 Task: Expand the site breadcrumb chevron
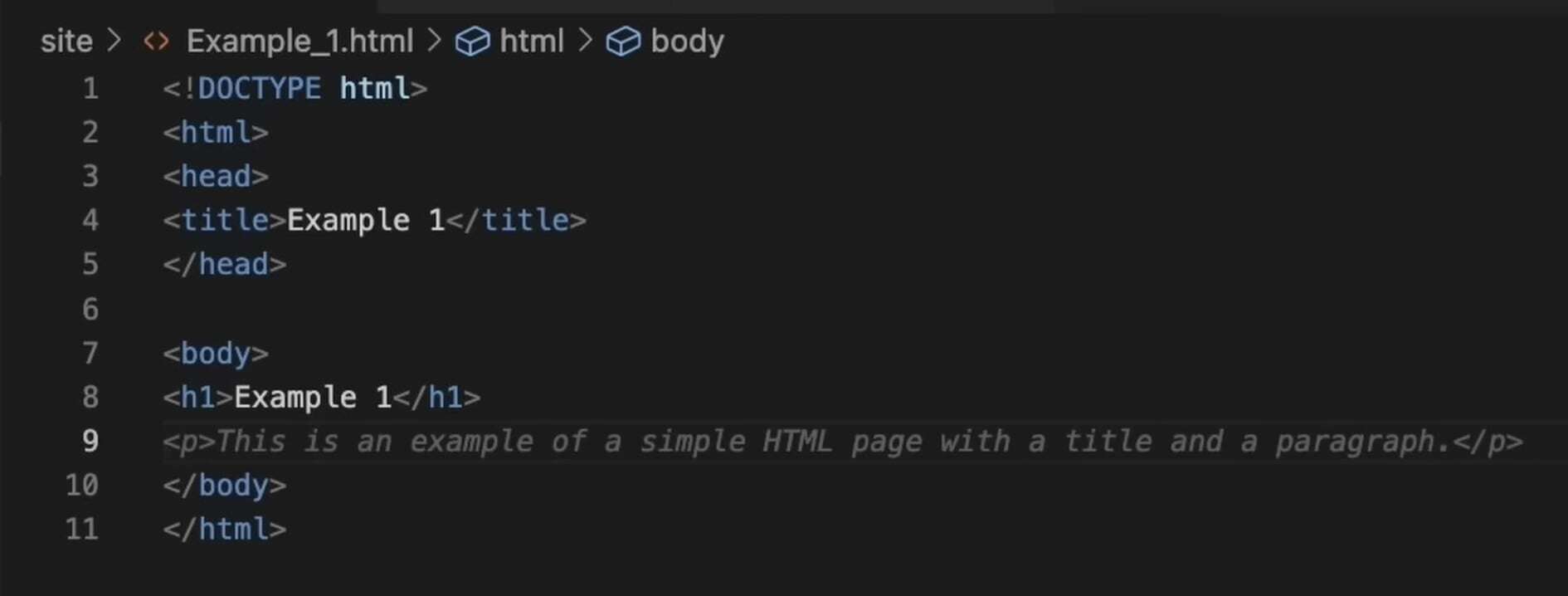click(116, 41)
